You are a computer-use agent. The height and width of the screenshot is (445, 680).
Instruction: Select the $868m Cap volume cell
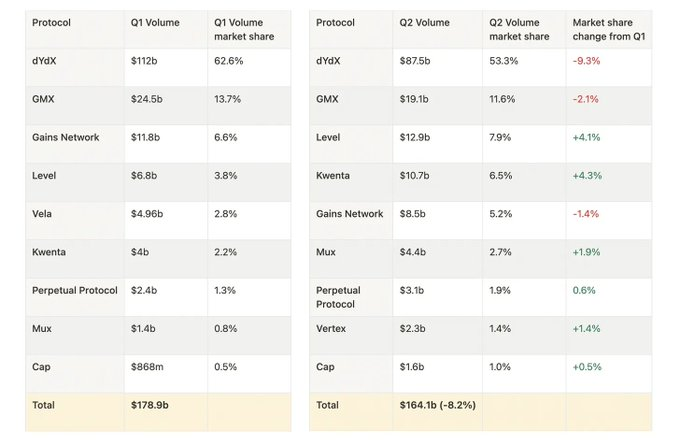(x=166, y=373)
